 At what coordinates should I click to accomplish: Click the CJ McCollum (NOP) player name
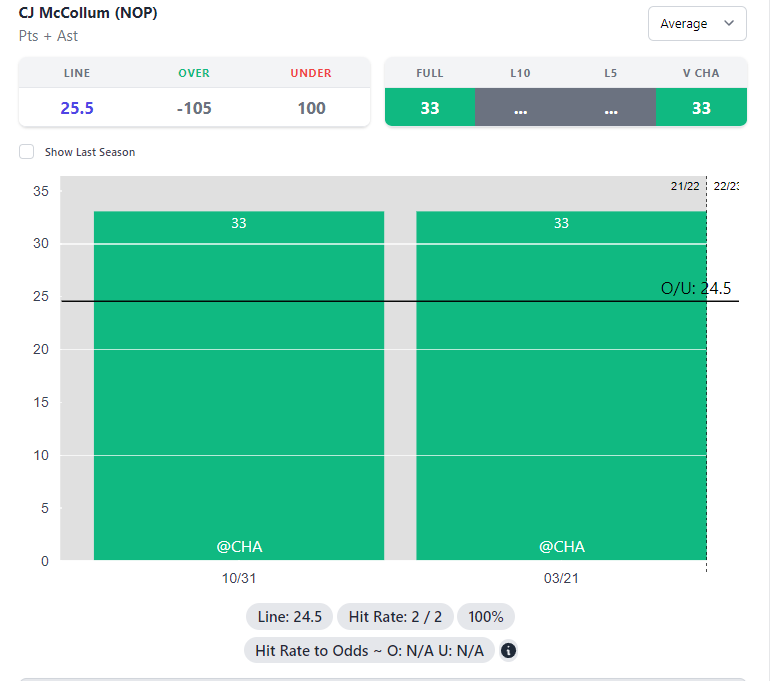click(x=88, y=14)
